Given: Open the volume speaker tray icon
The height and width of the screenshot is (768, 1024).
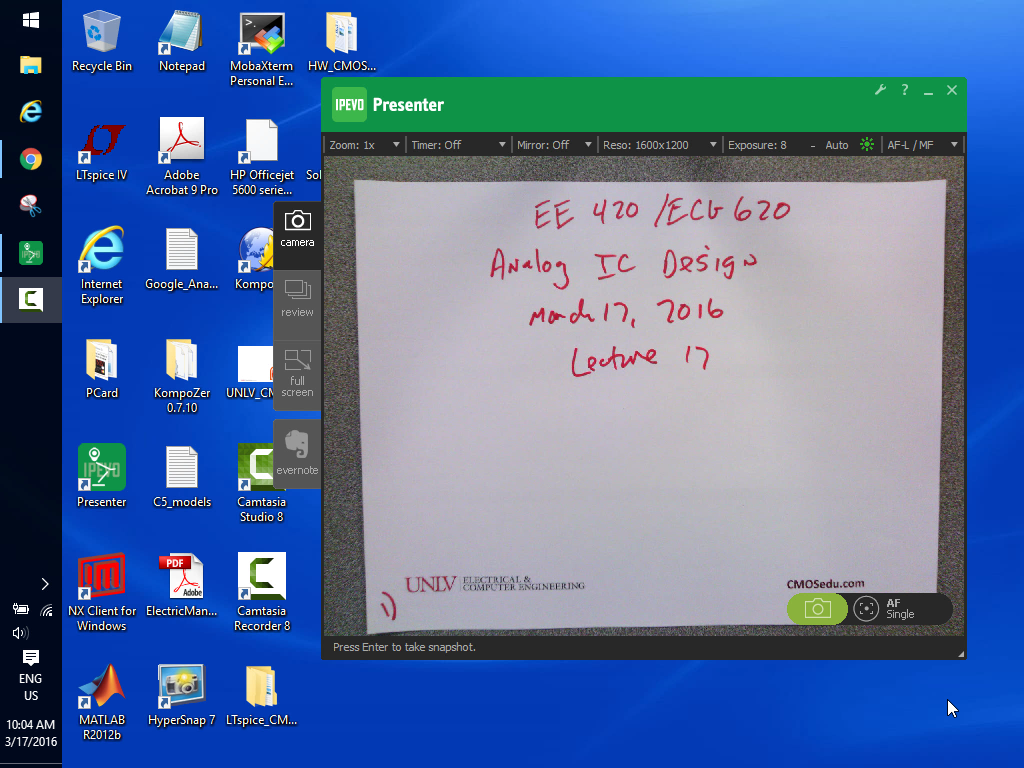Looking at the screenshot, I should tap(20, 632).
